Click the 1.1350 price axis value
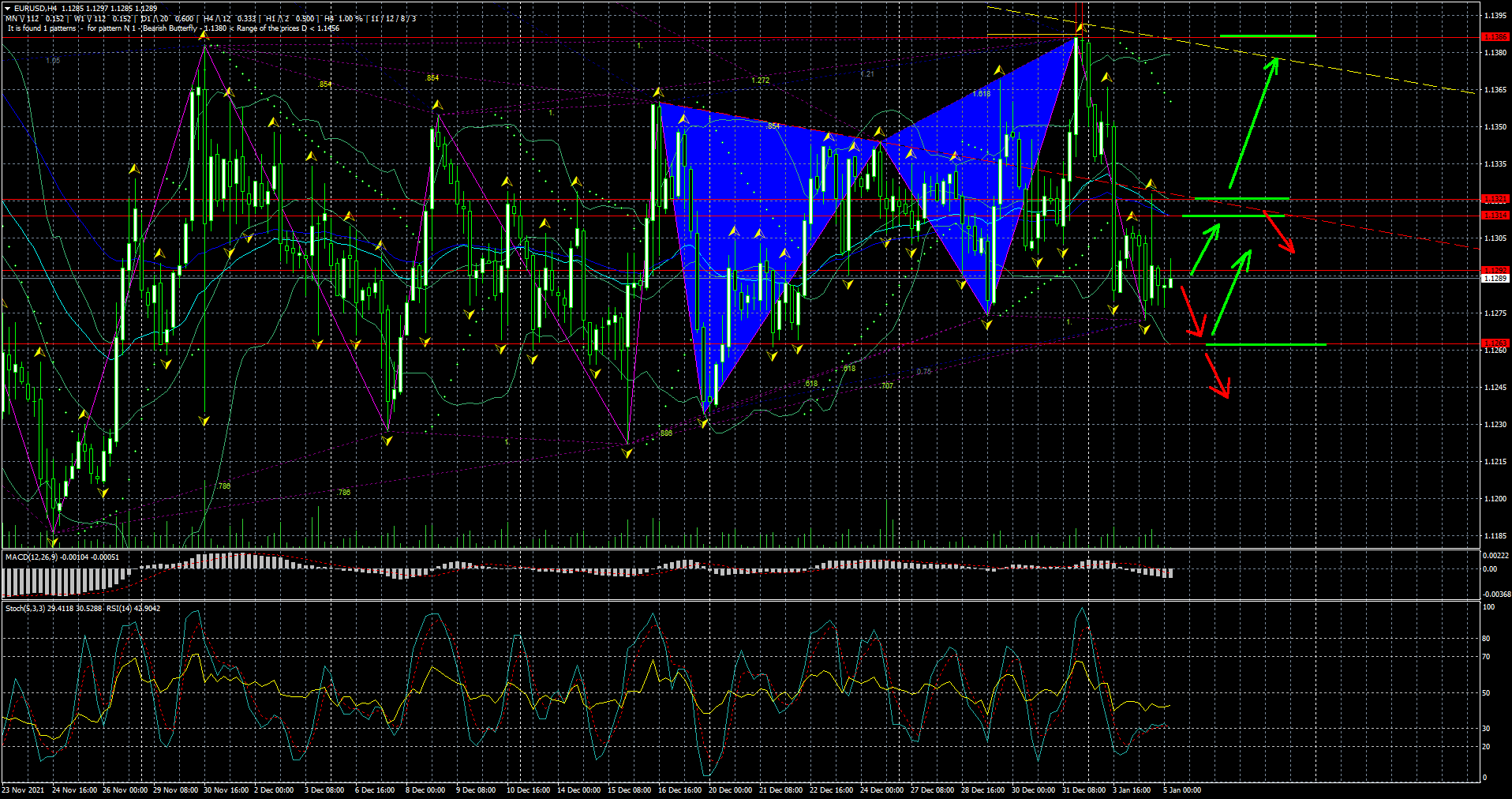 click(1495, 127)
